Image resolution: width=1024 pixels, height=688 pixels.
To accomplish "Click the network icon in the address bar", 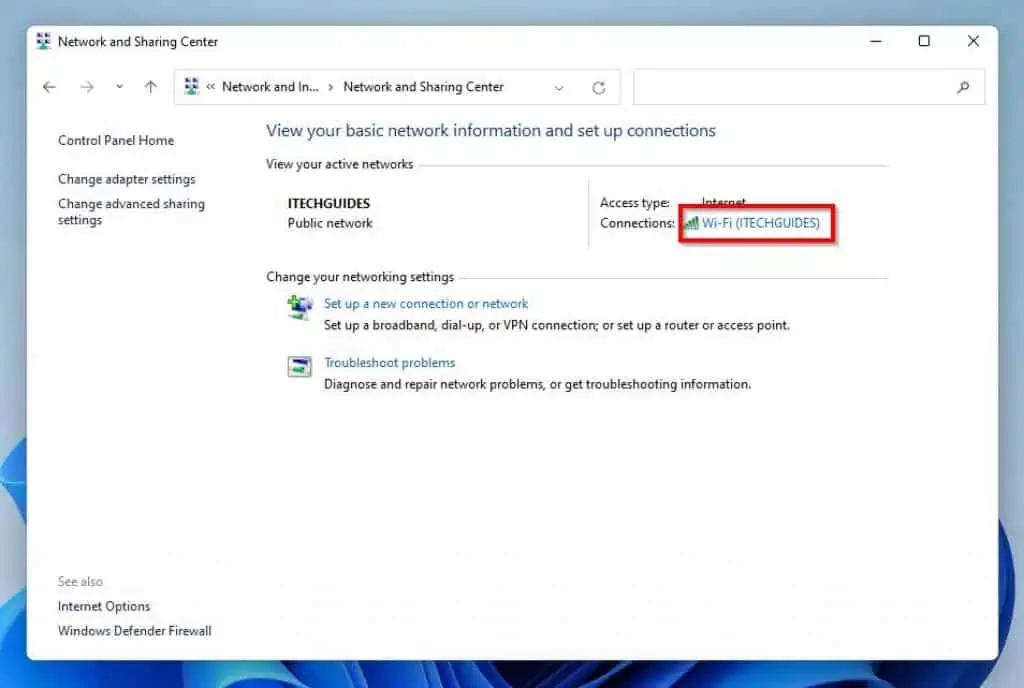I will coord(192,87).
